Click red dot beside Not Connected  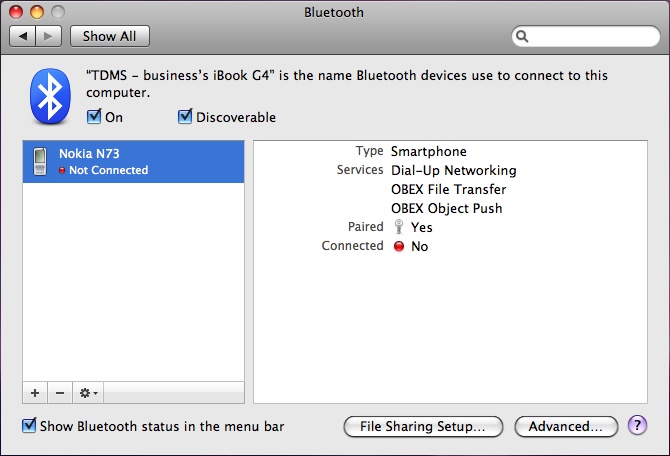click(x=62, y=170)
